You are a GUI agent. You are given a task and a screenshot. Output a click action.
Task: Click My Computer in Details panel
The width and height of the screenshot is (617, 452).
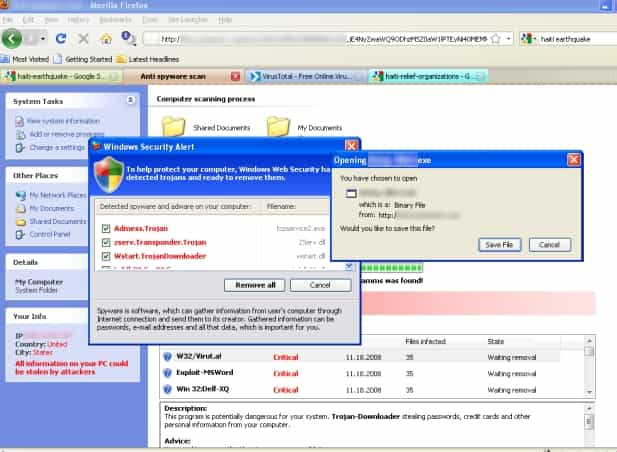coord(39,282)
